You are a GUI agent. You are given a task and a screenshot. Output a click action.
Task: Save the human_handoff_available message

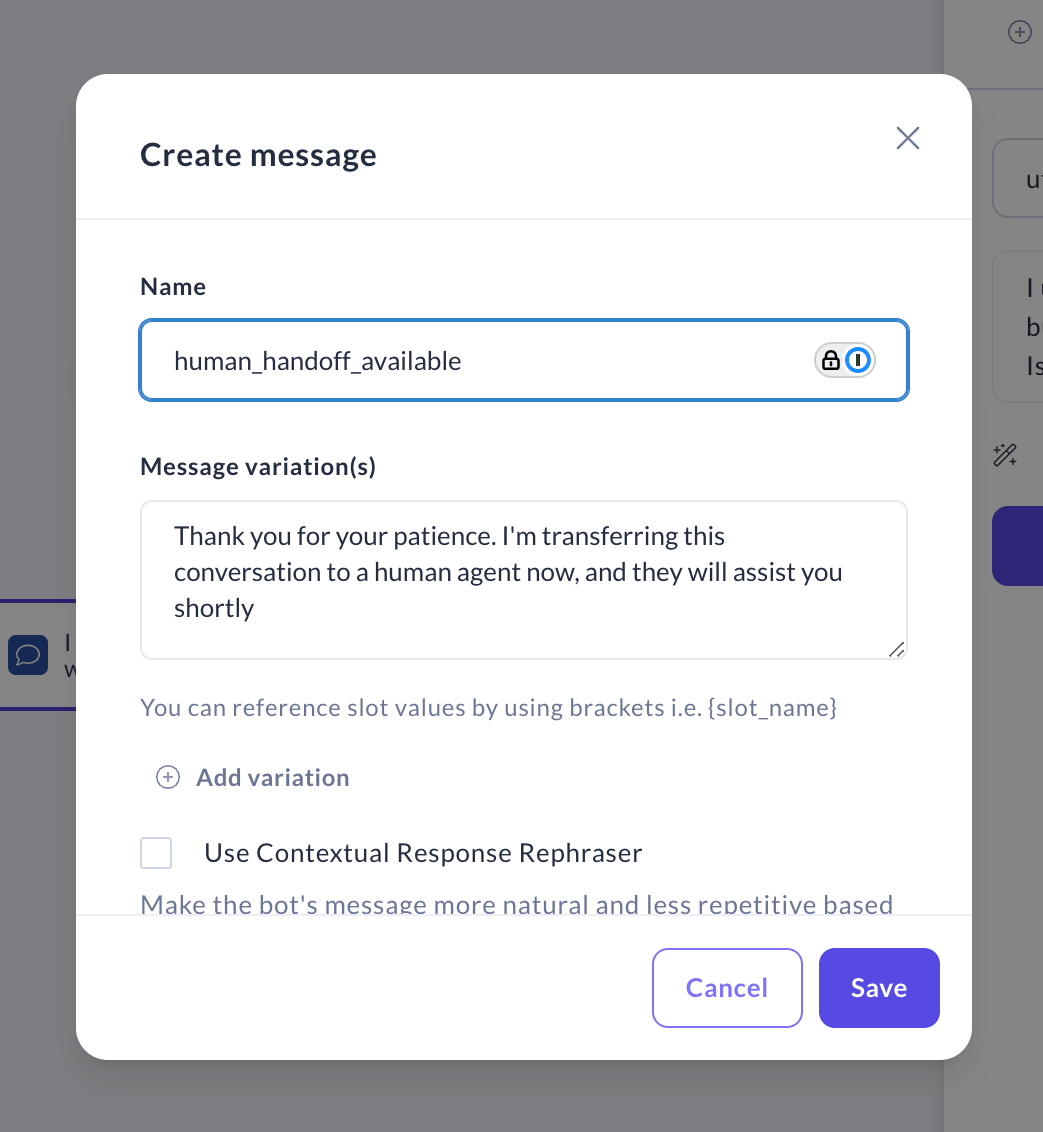[x=878, y=987]
